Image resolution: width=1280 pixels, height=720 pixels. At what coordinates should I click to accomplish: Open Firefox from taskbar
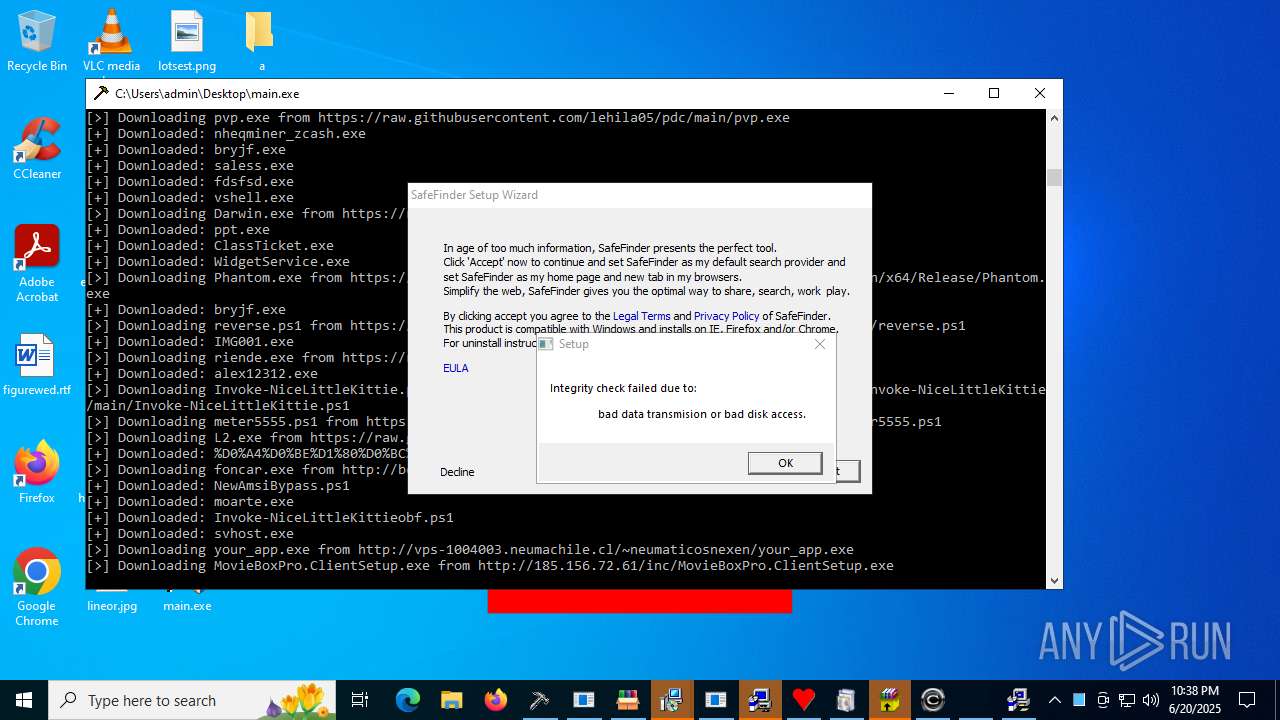[x=495, y=700]
